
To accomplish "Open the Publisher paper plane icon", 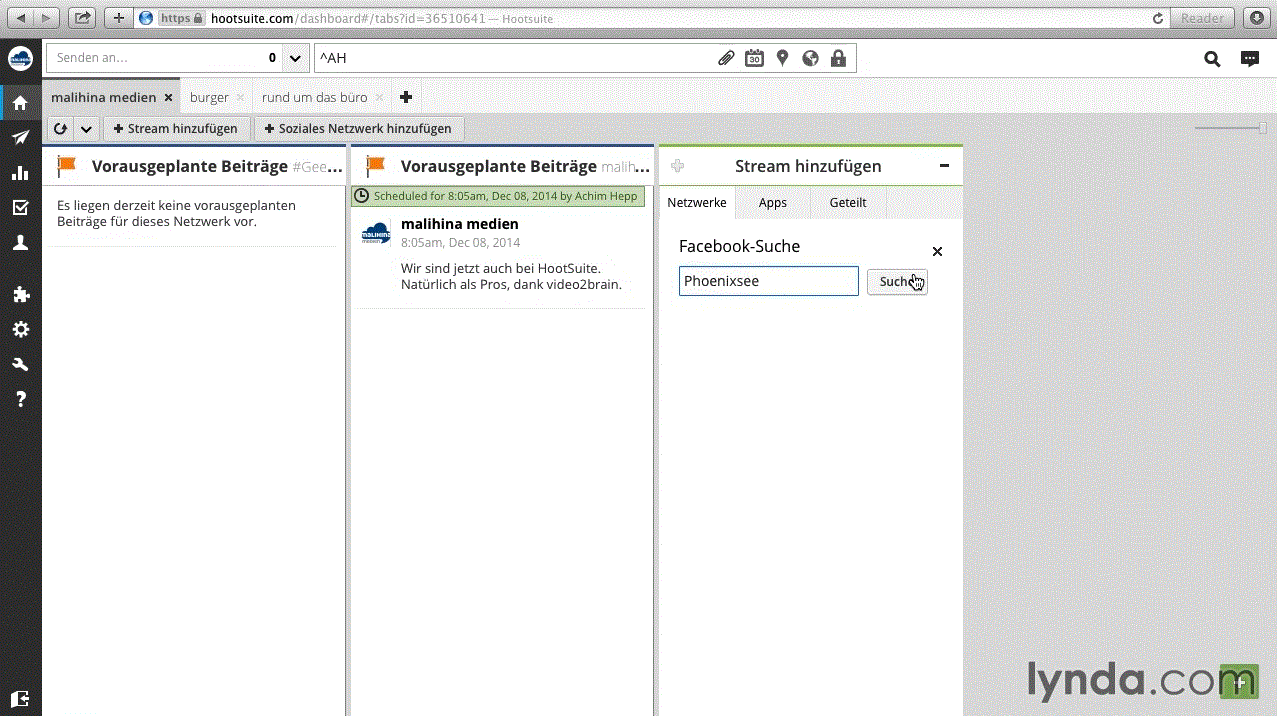I will tap(20, 138).
